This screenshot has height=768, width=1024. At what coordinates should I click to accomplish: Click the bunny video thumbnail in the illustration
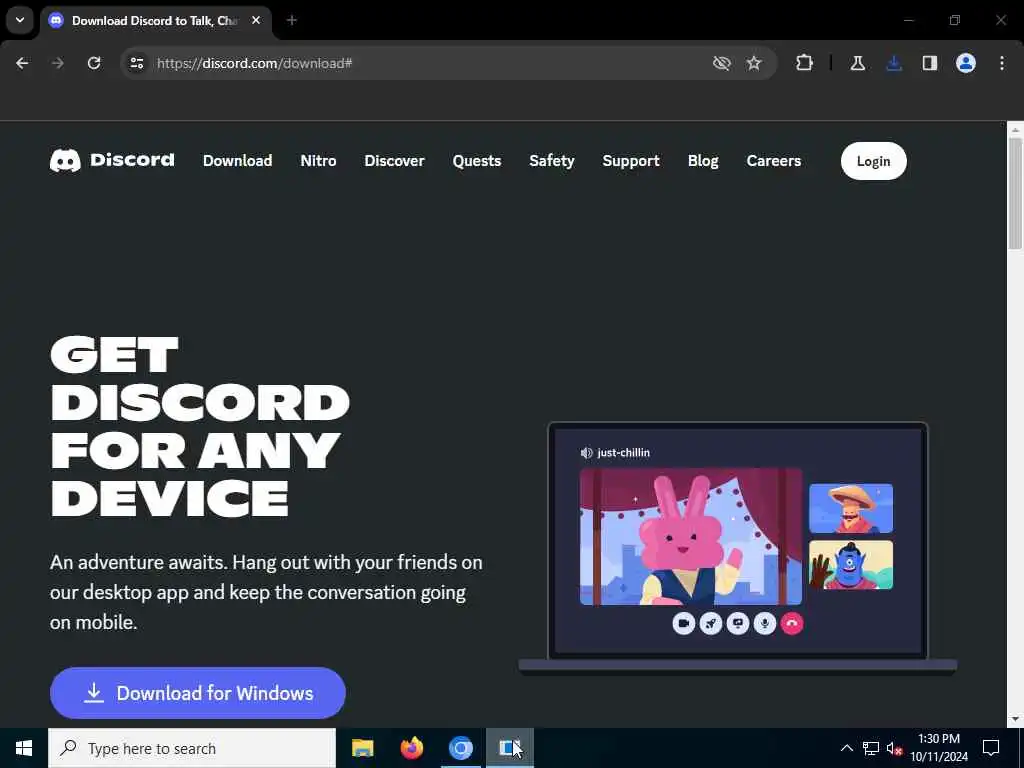coord(691,537)
